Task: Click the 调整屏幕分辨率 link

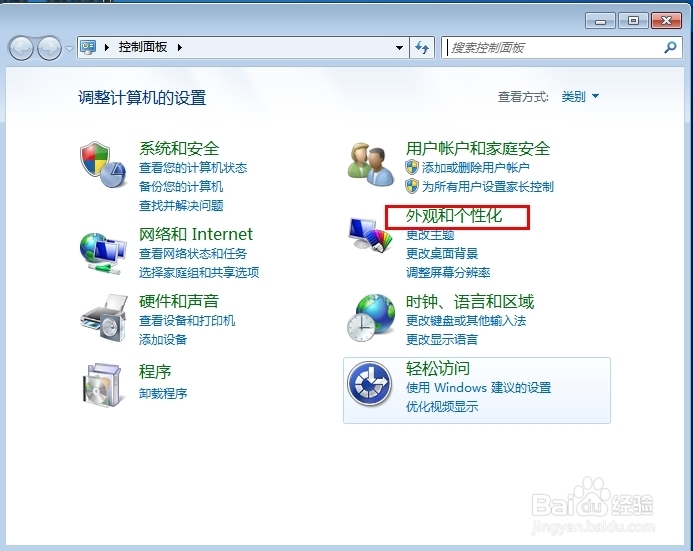Action: click(448, 272)
